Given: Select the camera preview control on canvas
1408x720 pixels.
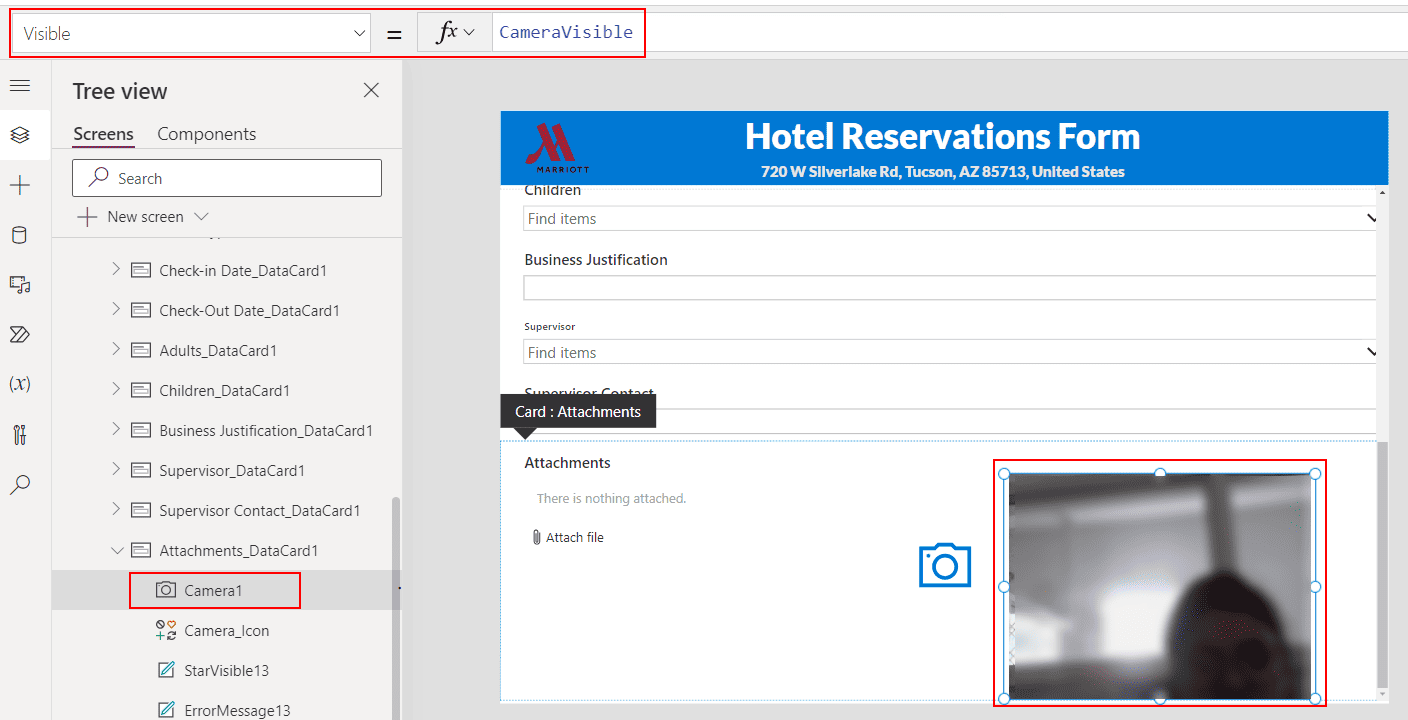Looking at the screenshot, I should (x=1160, y=586).
